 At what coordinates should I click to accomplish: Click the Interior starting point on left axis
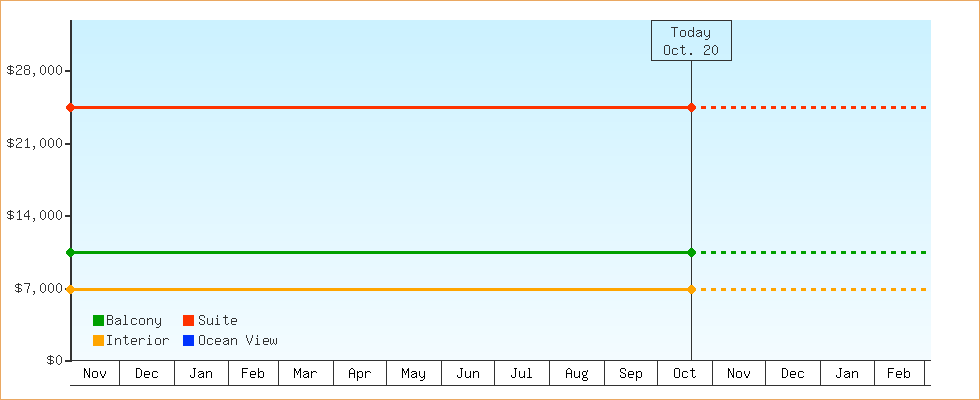pos(71,289)
